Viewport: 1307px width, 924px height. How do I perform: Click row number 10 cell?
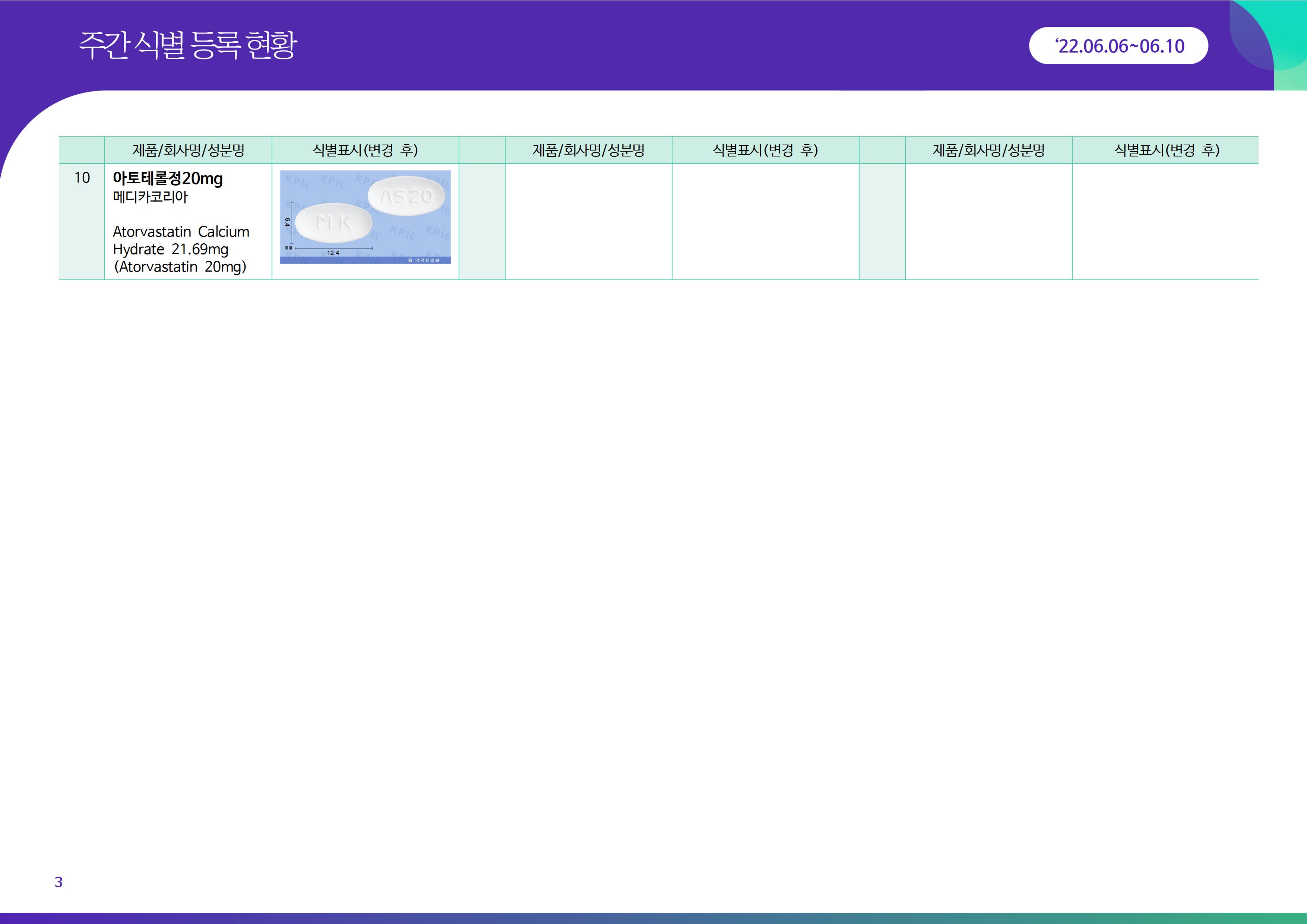pyautogui.click(x=82, y=178)
